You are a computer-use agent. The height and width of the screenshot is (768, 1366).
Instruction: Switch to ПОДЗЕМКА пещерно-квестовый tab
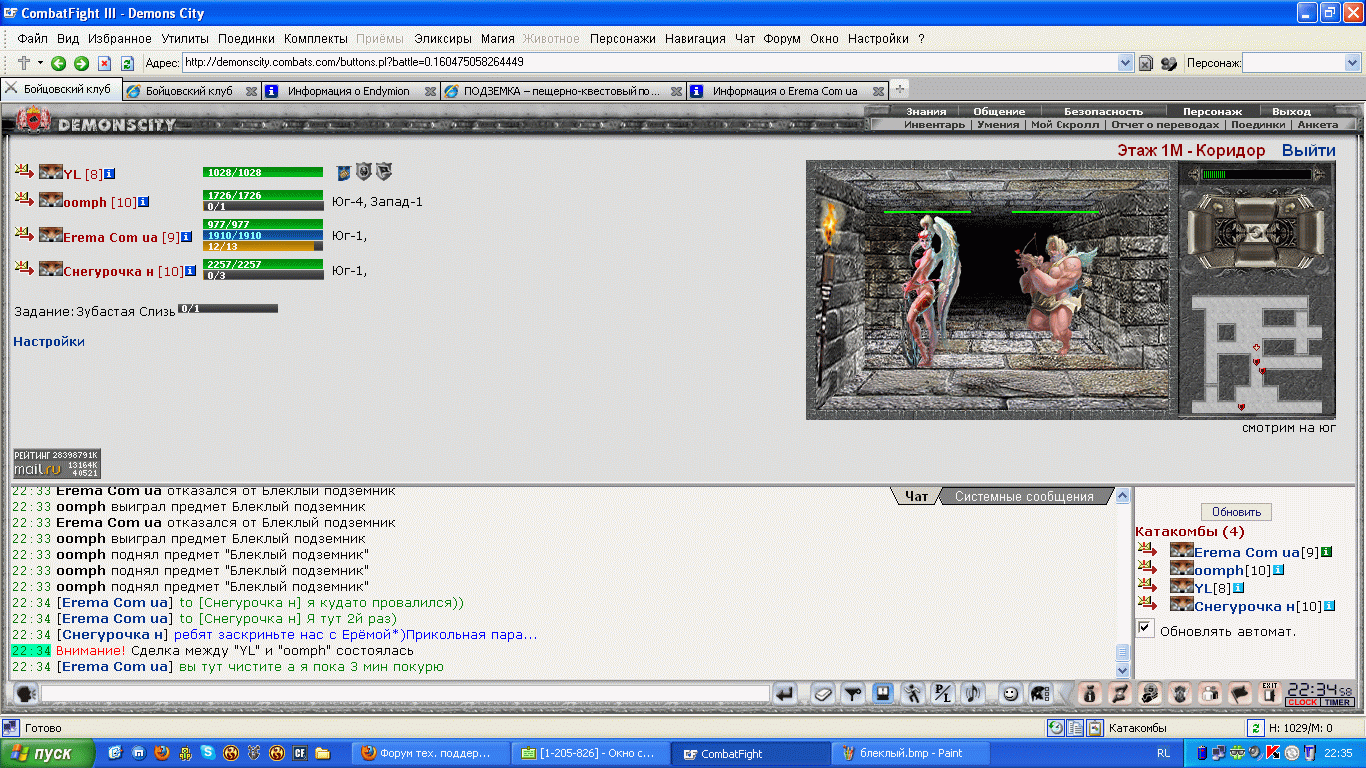(x=561, y=90)
